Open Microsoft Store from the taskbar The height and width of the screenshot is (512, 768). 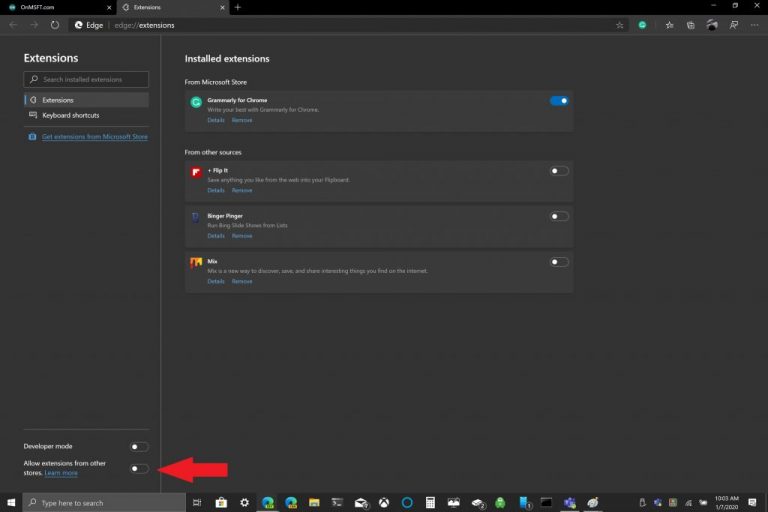click(x=221, y=503)
